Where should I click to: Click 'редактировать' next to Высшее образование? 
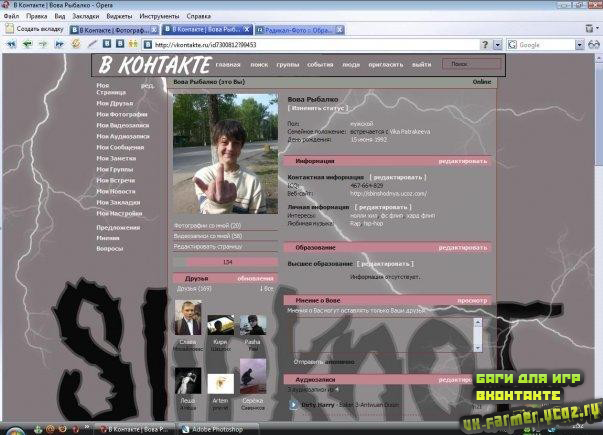tap(385, 264)
